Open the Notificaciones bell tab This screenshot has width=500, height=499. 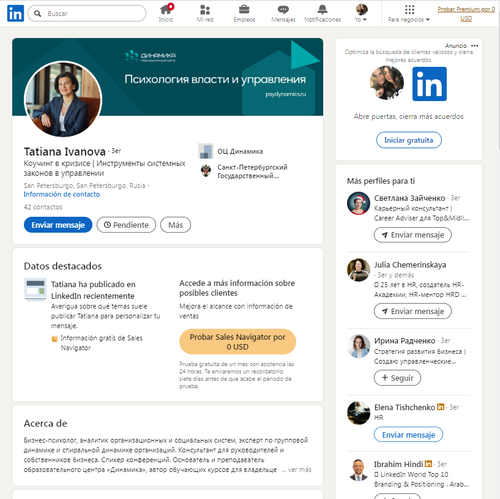point(322,13)
